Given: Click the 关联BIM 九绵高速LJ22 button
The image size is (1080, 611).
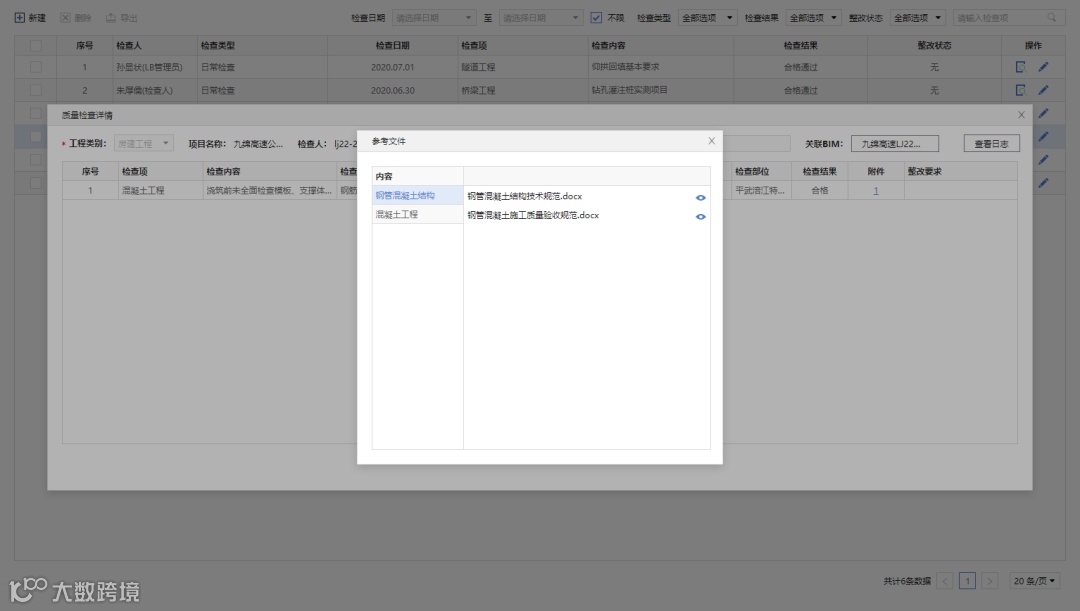Looking at the screenshot, I should coord(895,143).
